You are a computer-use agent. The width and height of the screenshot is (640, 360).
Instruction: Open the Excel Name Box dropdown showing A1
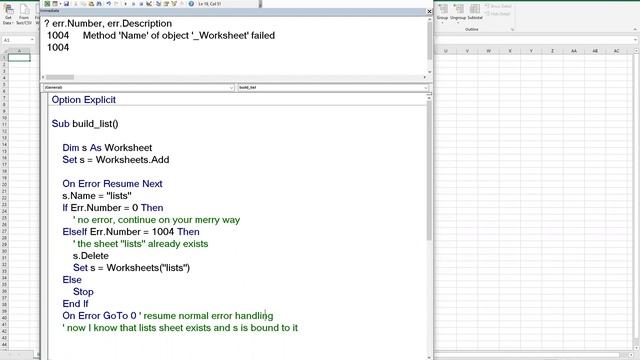coord(32,40)
